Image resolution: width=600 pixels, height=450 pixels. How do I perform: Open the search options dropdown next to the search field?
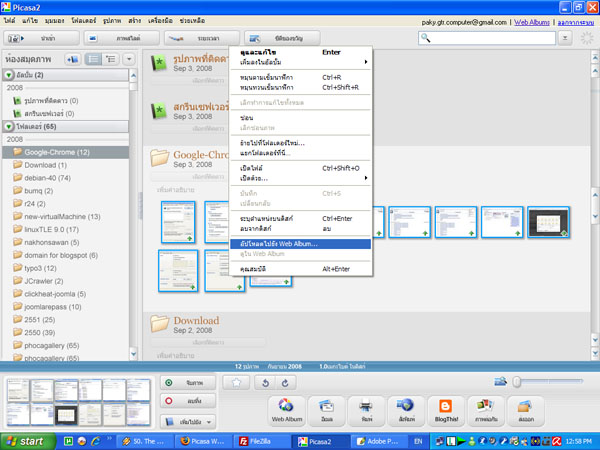(565, 38)
